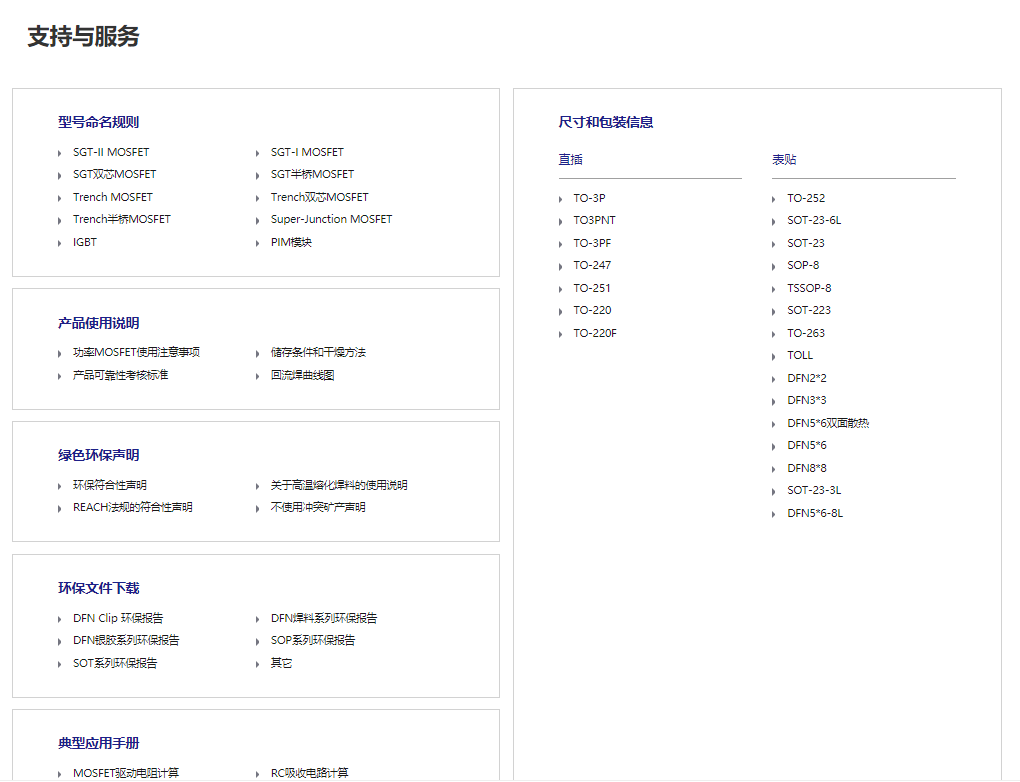Viewport: 1020px width, 782px height.
Task: Download DFN Clip 环保报告
Action: [118, 618]
